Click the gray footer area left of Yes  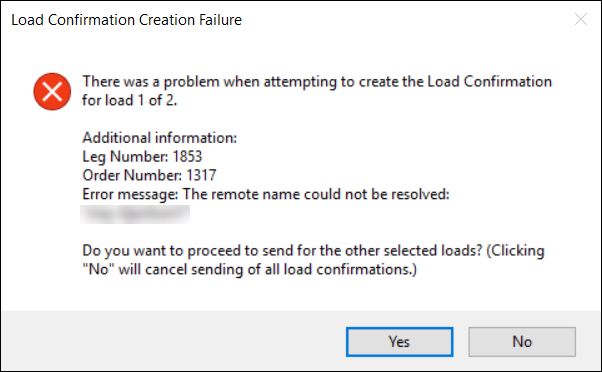coord(173,341)
